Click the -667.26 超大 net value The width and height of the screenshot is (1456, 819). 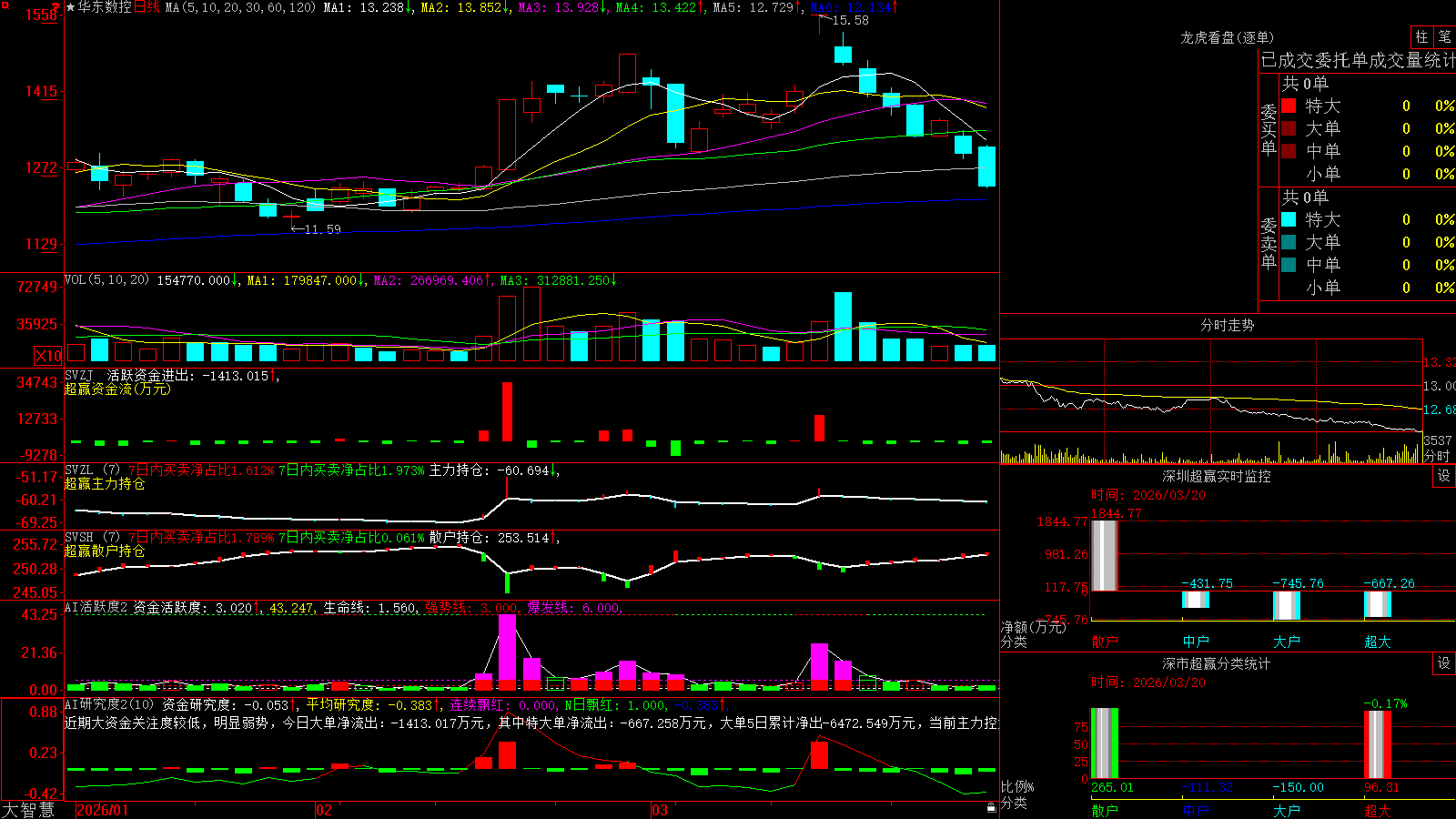pos(1390,583)
